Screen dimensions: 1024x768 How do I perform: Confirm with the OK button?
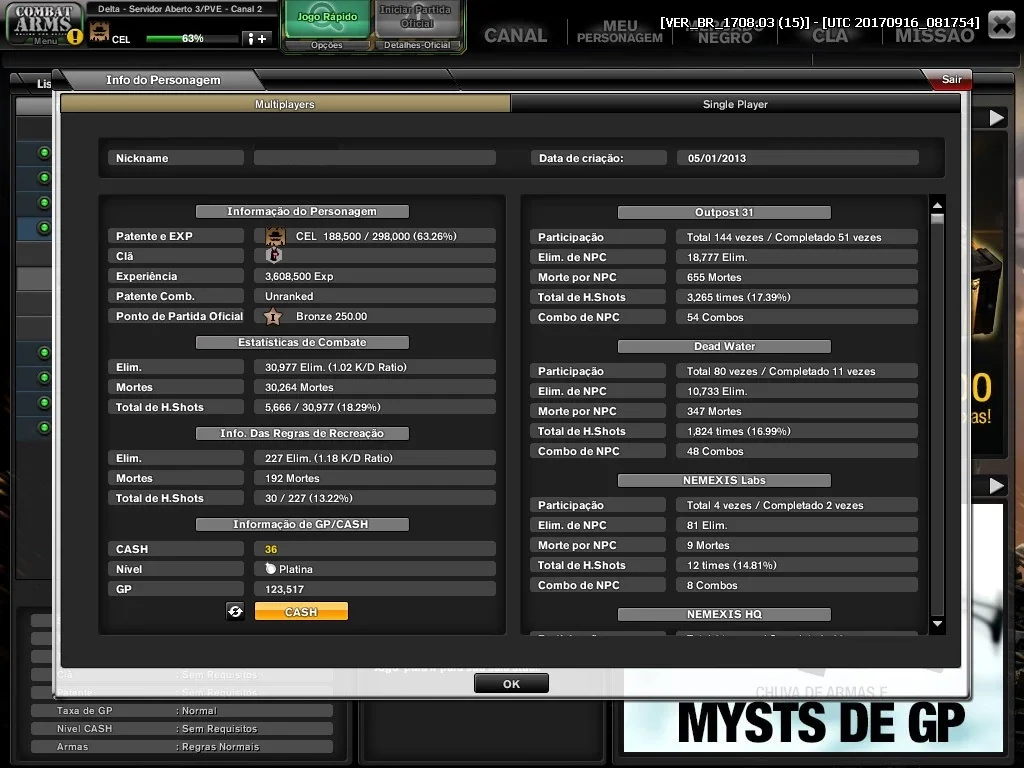point(511,684)
